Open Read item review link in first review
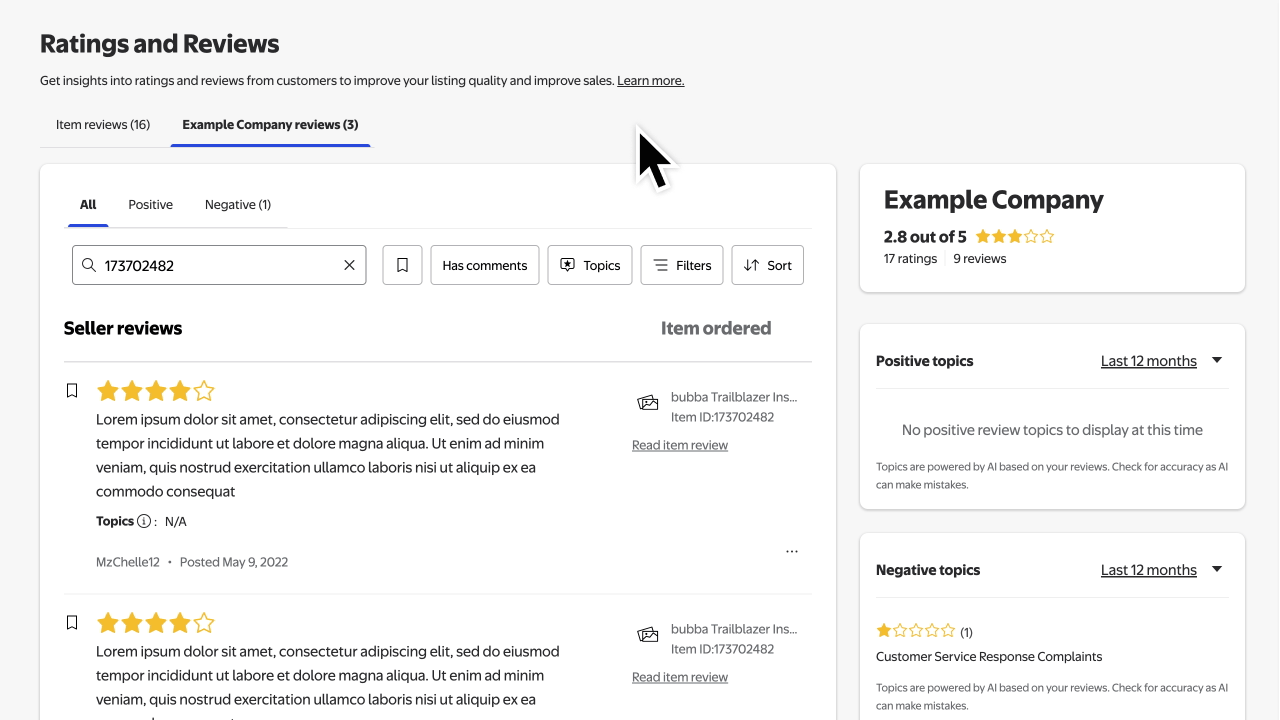The image size is (1280, 720). pyautogui.click(x=680, y=445)
